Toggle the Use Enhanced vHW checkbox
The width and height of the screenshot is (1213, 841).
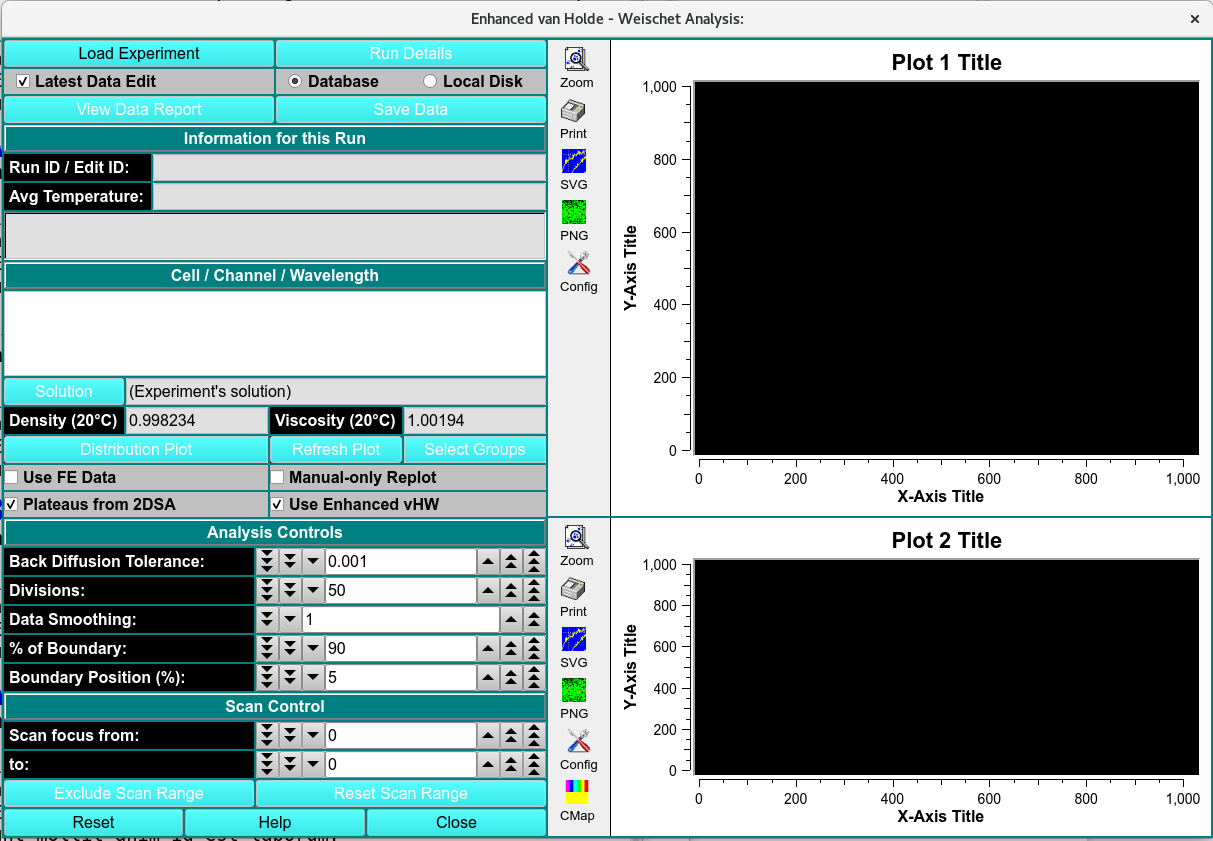(278, 505)
